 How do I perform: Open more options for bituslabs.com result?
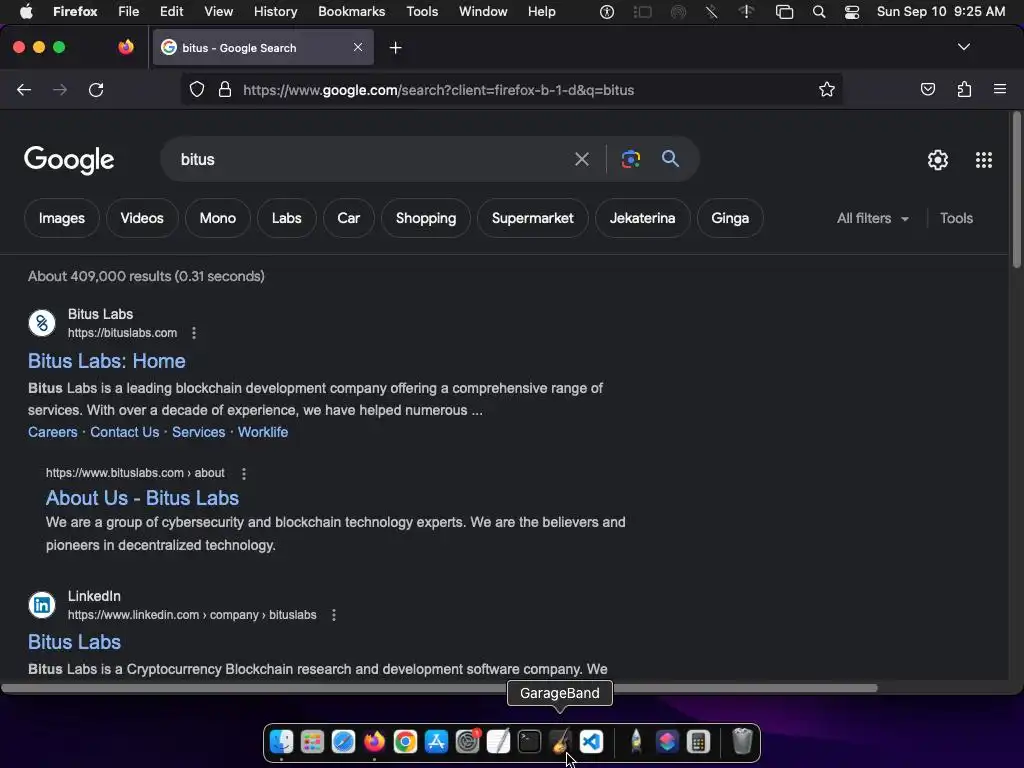click(x=194, y=333)
